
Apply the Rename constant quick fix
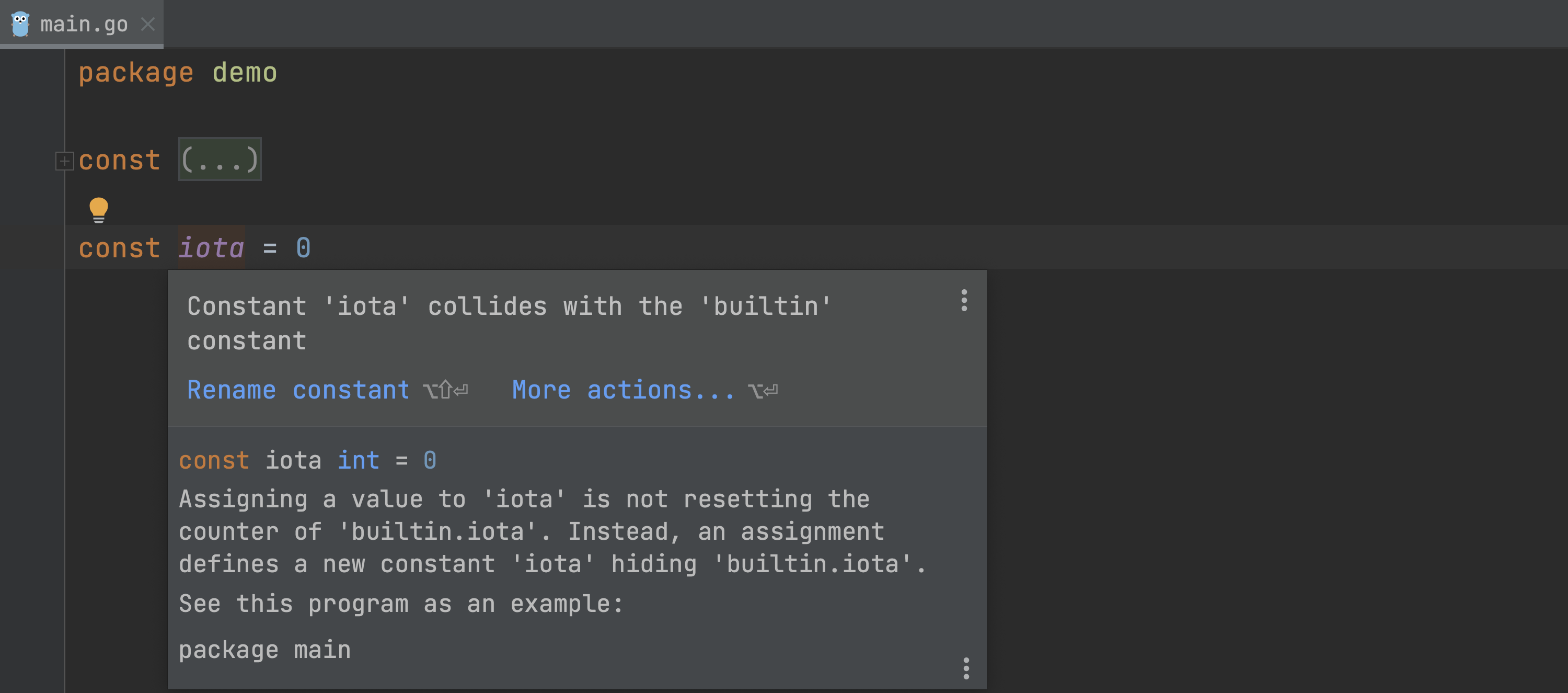pos(297,390)
